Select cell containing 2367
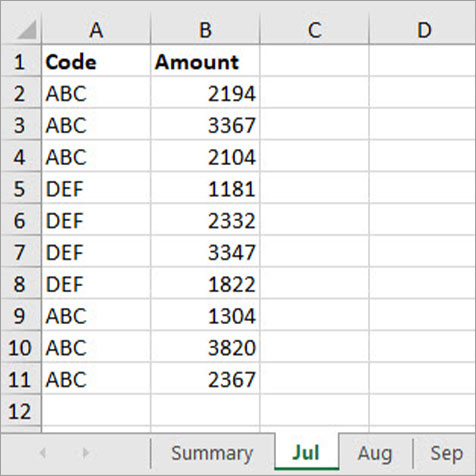The width and height of the screenshot is (476, 476). click(x=205, y=379)
